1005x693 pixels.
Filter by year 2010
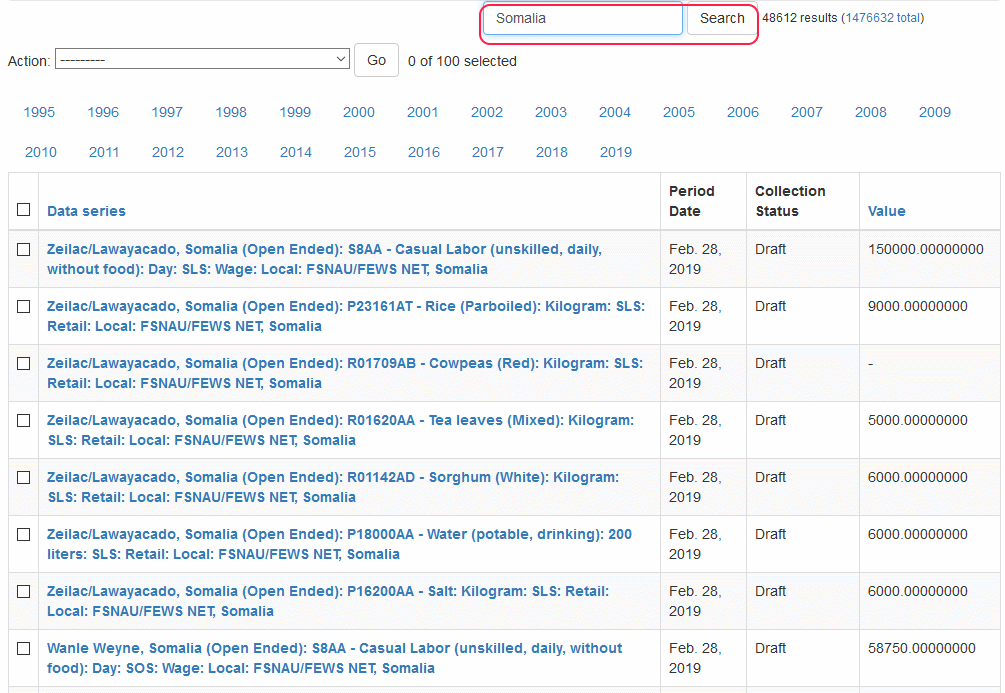[x=41, y=152]
